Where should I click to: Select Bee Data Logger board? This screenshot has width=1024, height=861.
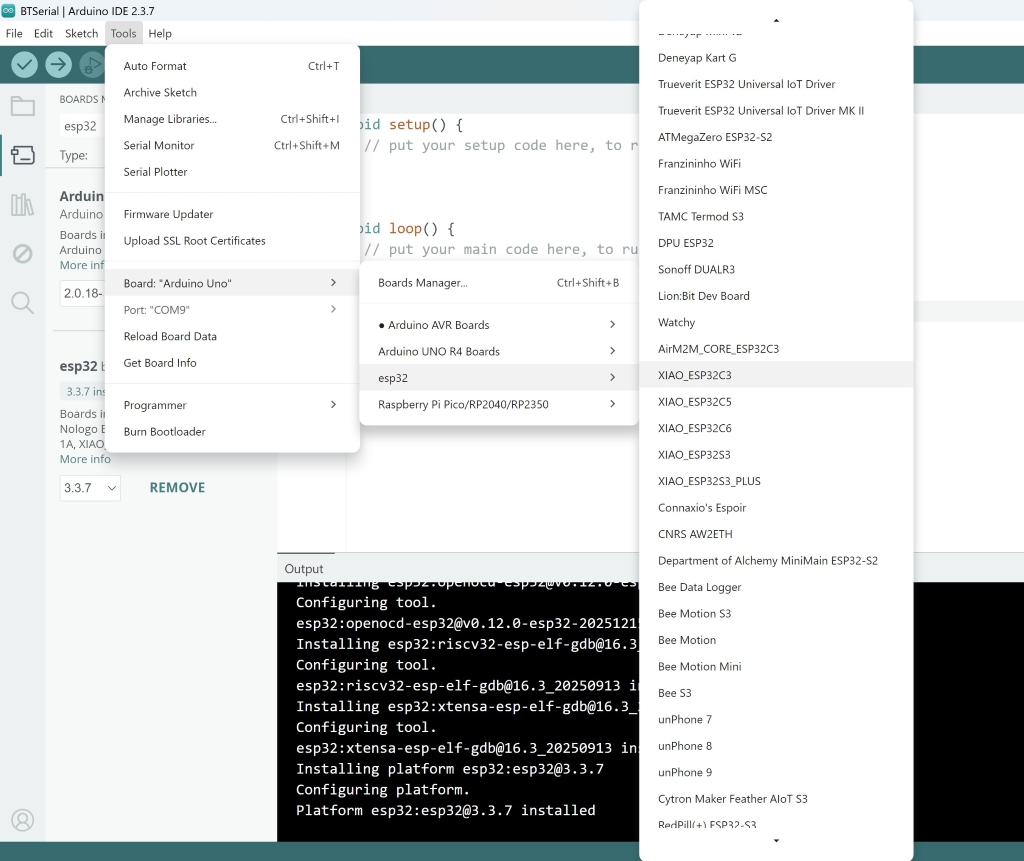click(x=776, y=587)
